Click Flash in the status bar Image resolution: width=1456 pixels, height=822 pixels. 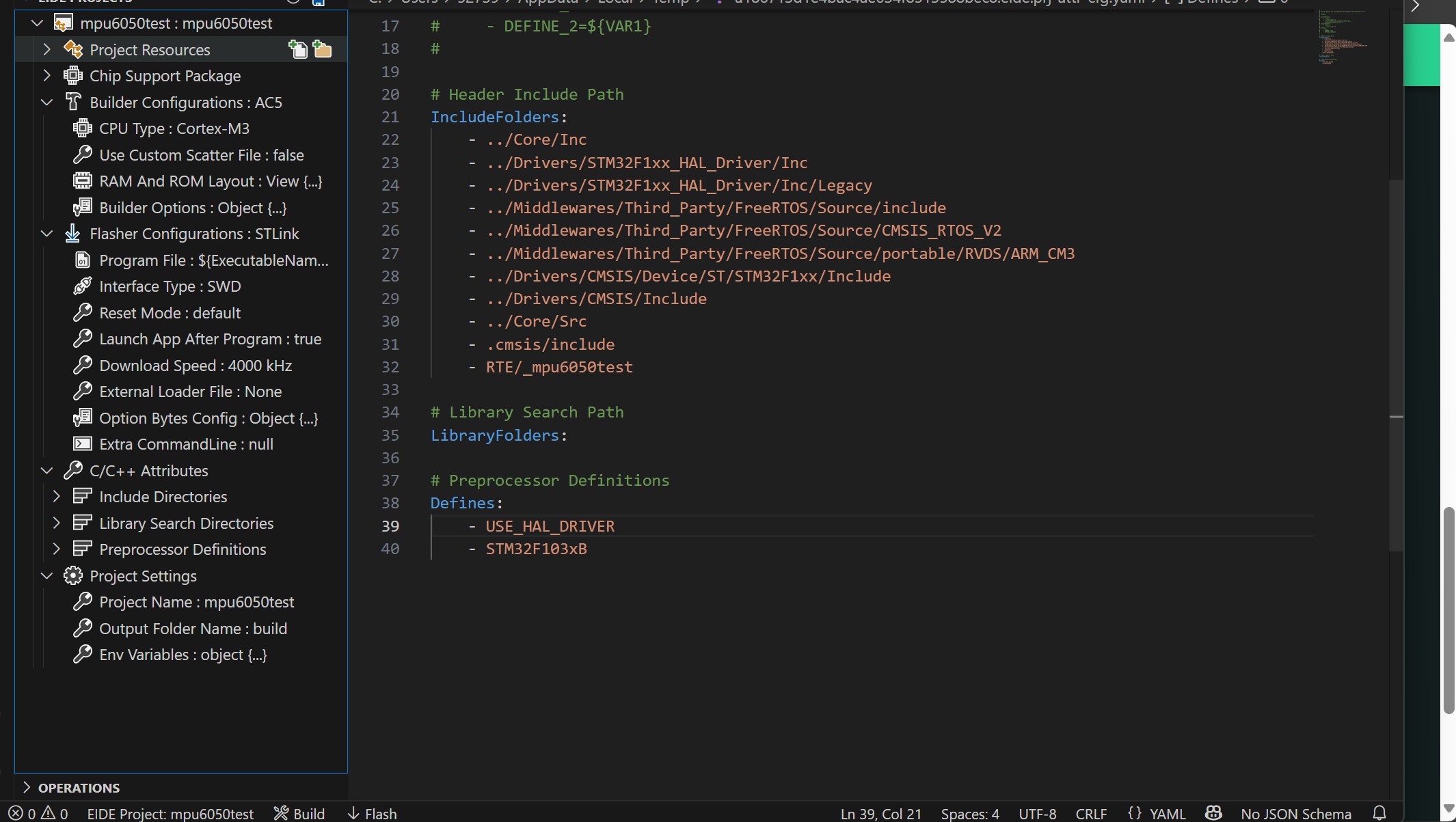point(373,813)
